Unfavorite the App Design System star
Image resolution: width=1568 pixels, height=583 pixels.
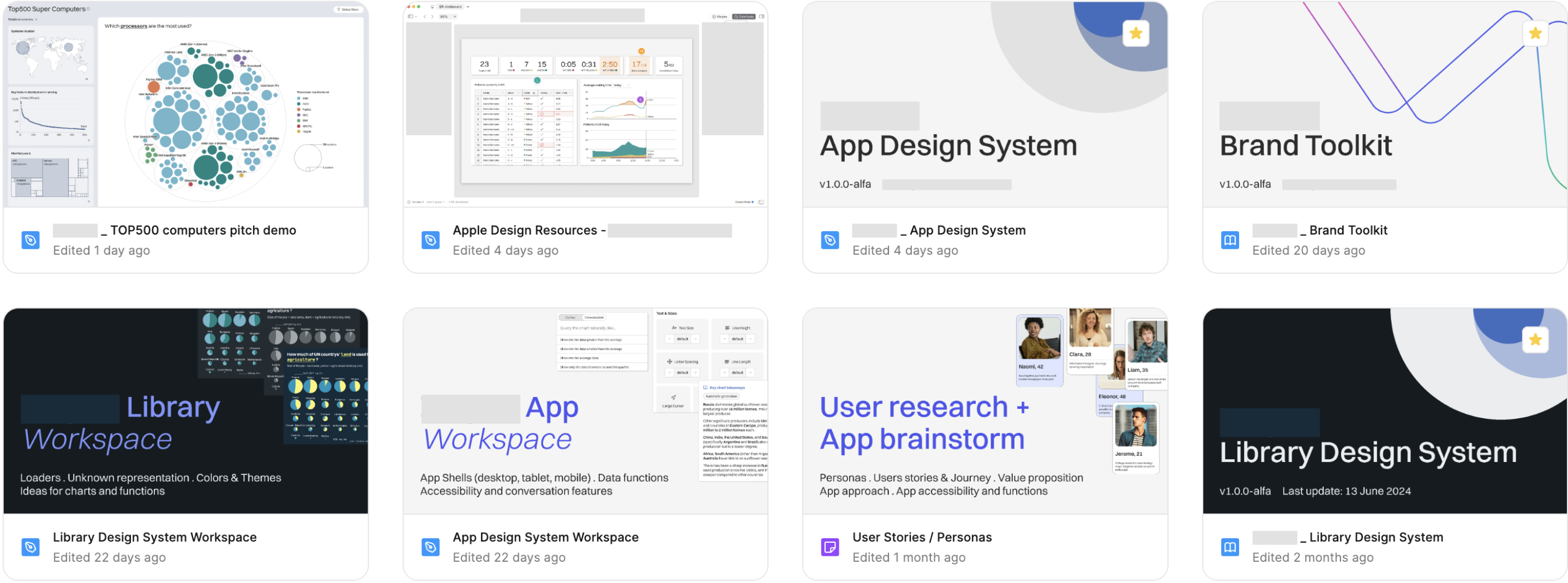[x=1135, y=33]
